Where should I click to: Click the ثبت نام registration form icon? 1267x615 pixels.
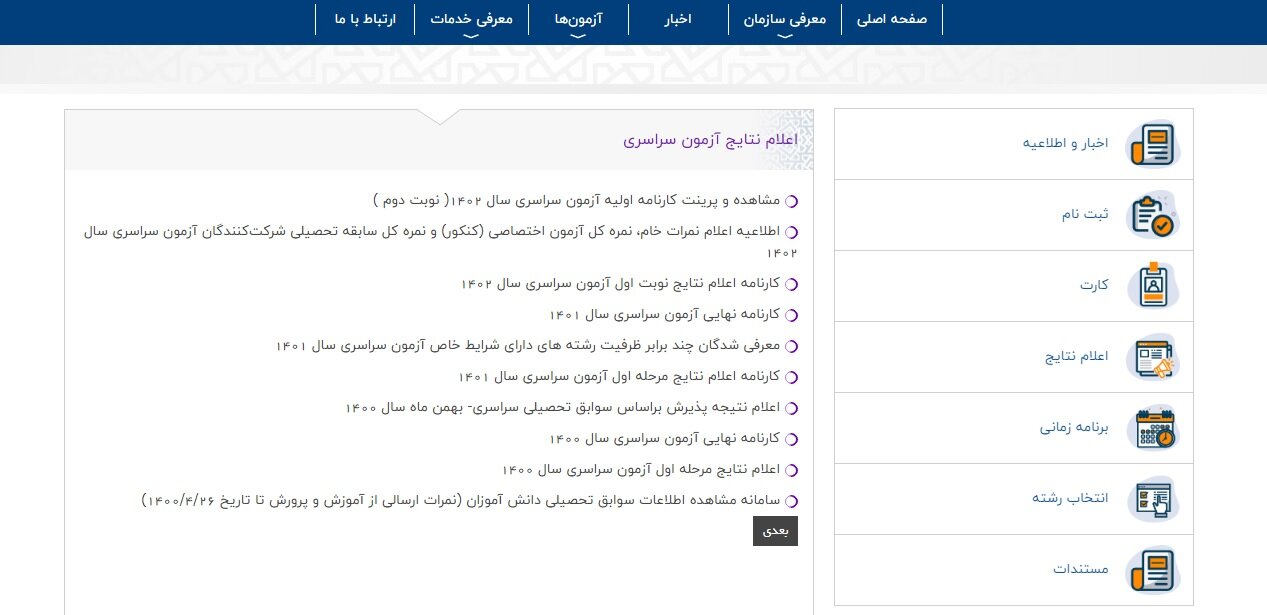(x=1152, y=214)
